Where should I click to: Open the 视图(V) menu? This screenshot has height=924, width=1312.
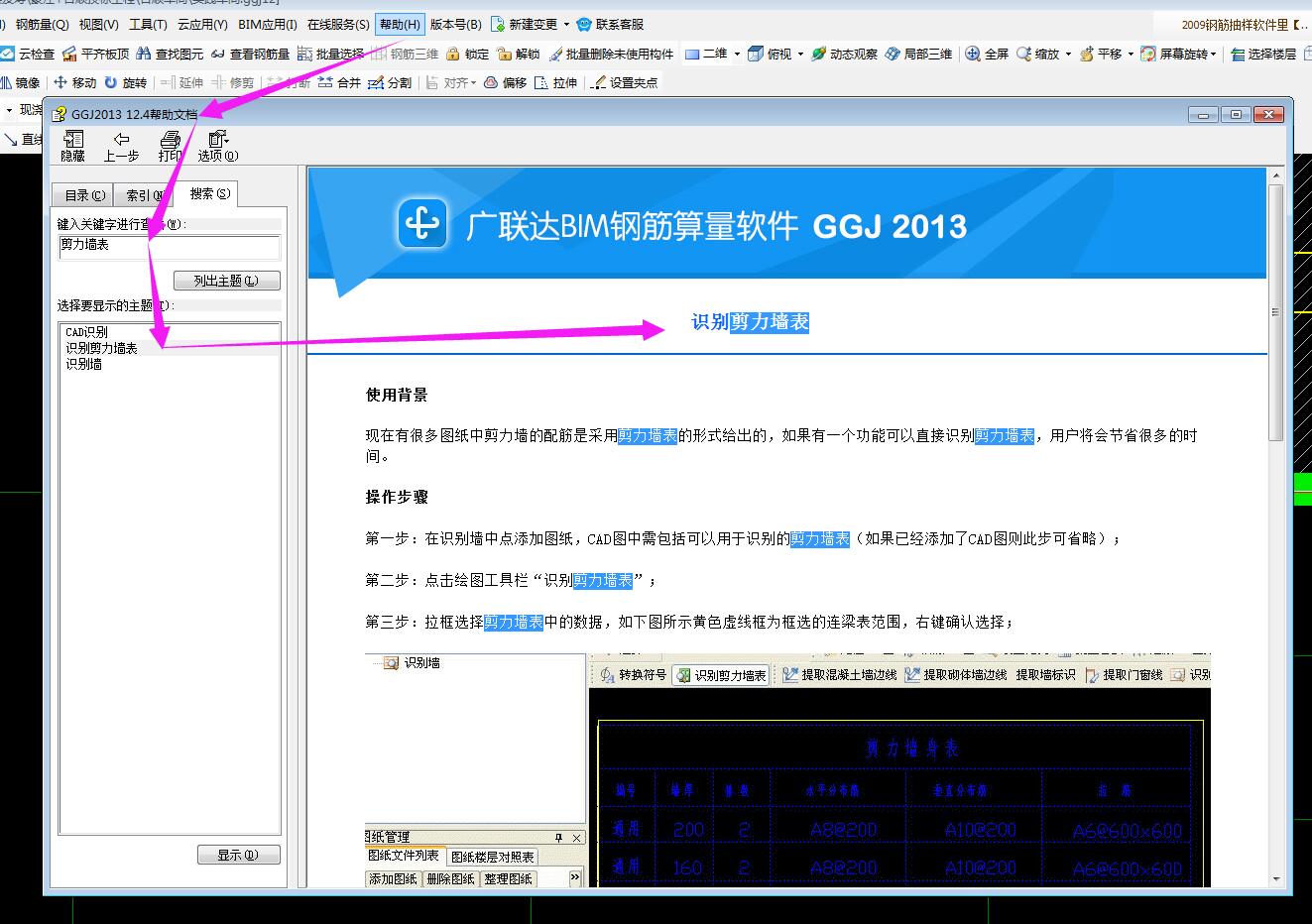98,25
